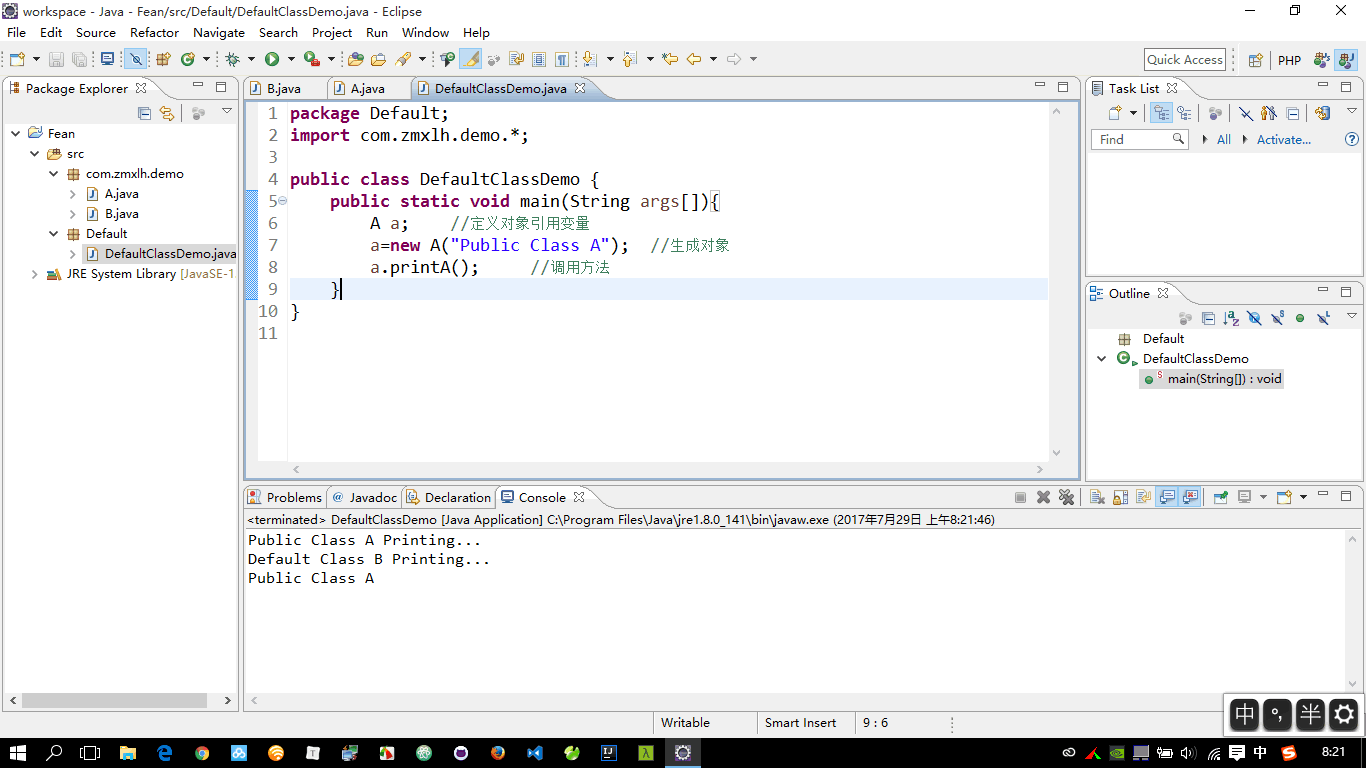Click the Back navigation arrow in toolbar
1366x768 pixels.
click(694, 59)
